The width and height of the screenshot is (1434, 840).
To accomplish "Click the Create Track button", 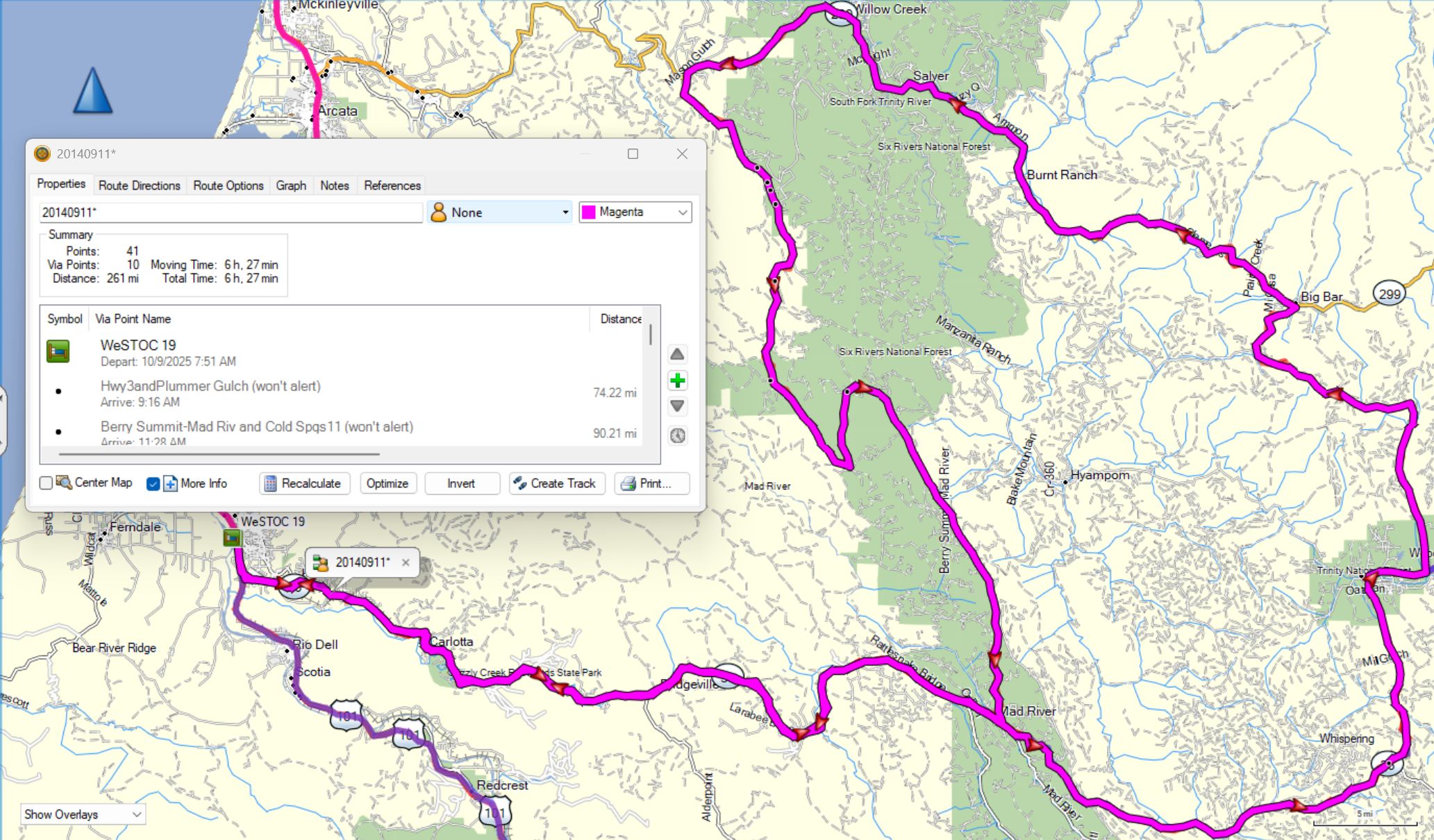I will tap(556, 483).
